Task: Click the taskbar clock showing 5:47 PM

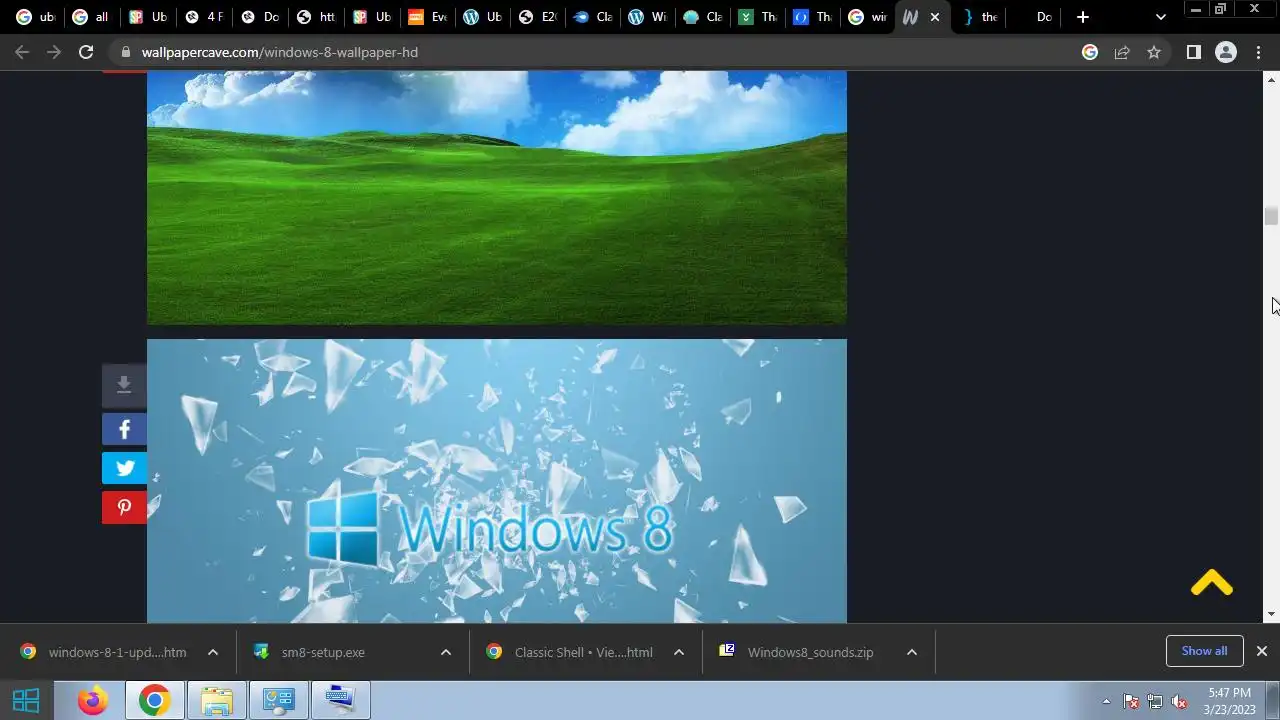Action: point(1229,700)
